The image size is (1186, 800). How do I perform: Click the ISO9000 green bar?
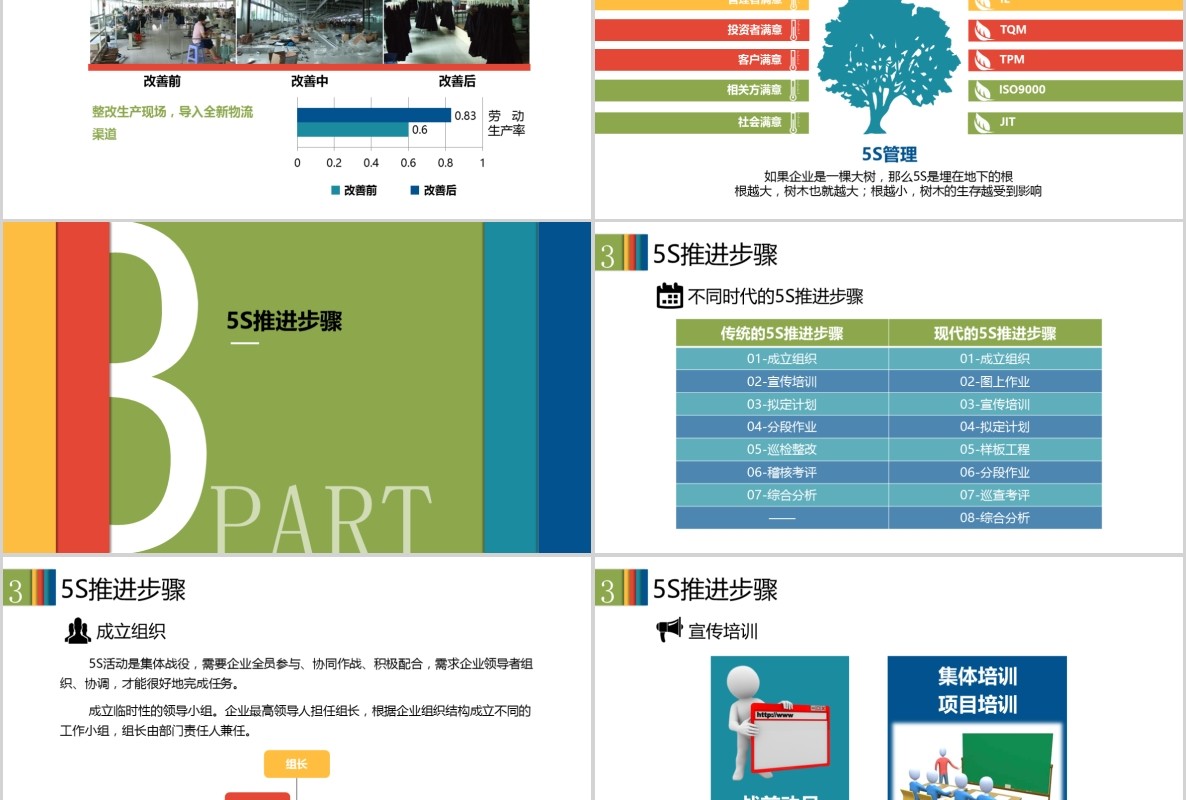pyautogui.click(x=1075, y=91)
